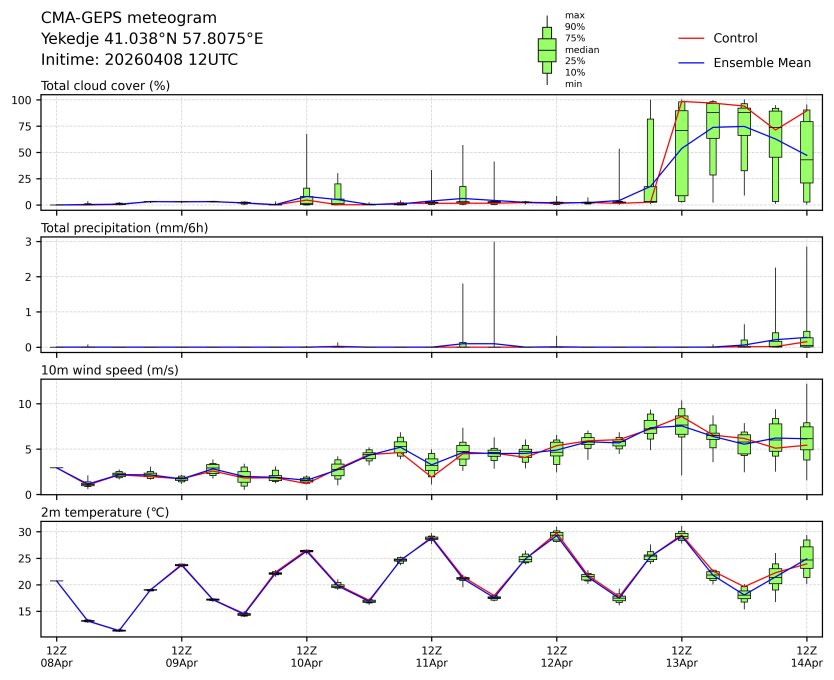
Task: Click the blue Ensemble Mean legend line
Action: tap(692, 63)
